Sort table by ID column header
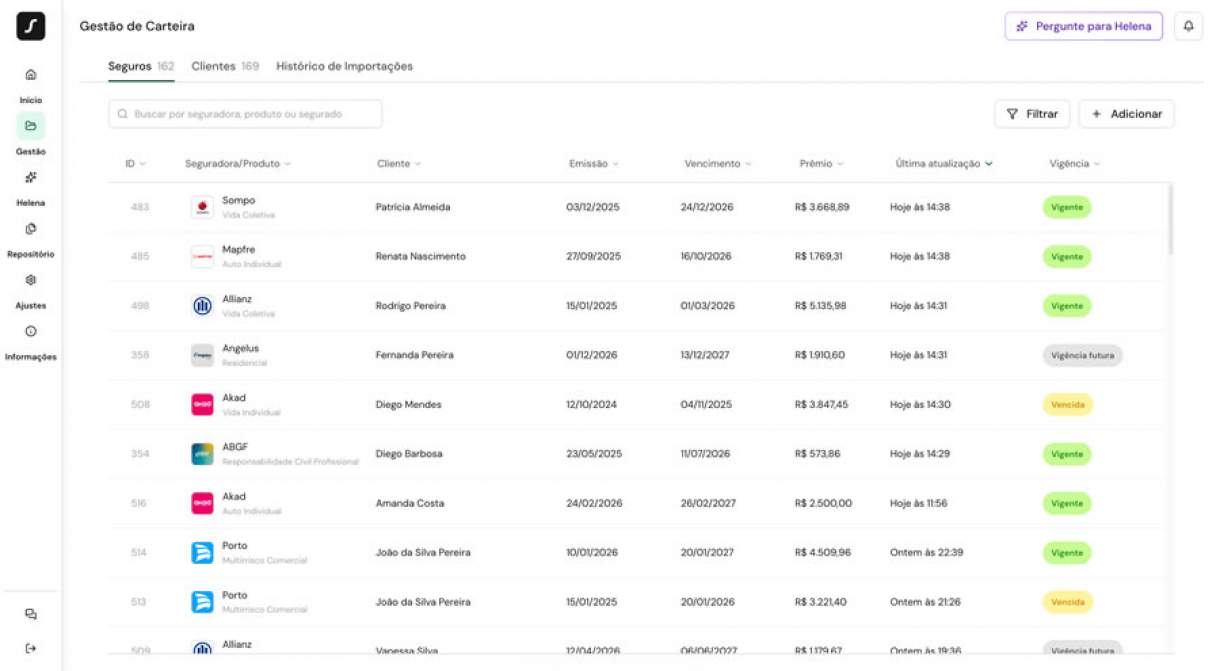1220x671 pixels. pyautogui.click(x=135, y=164)
